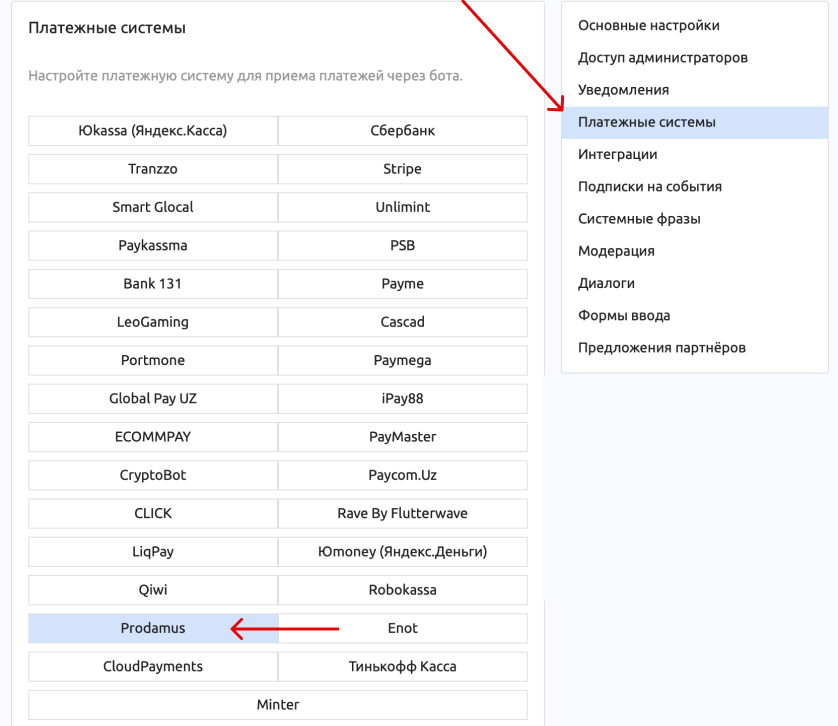Select the Сбербанк payment button
The height and width of the screenshot is (726, 838).
(402, 130)
